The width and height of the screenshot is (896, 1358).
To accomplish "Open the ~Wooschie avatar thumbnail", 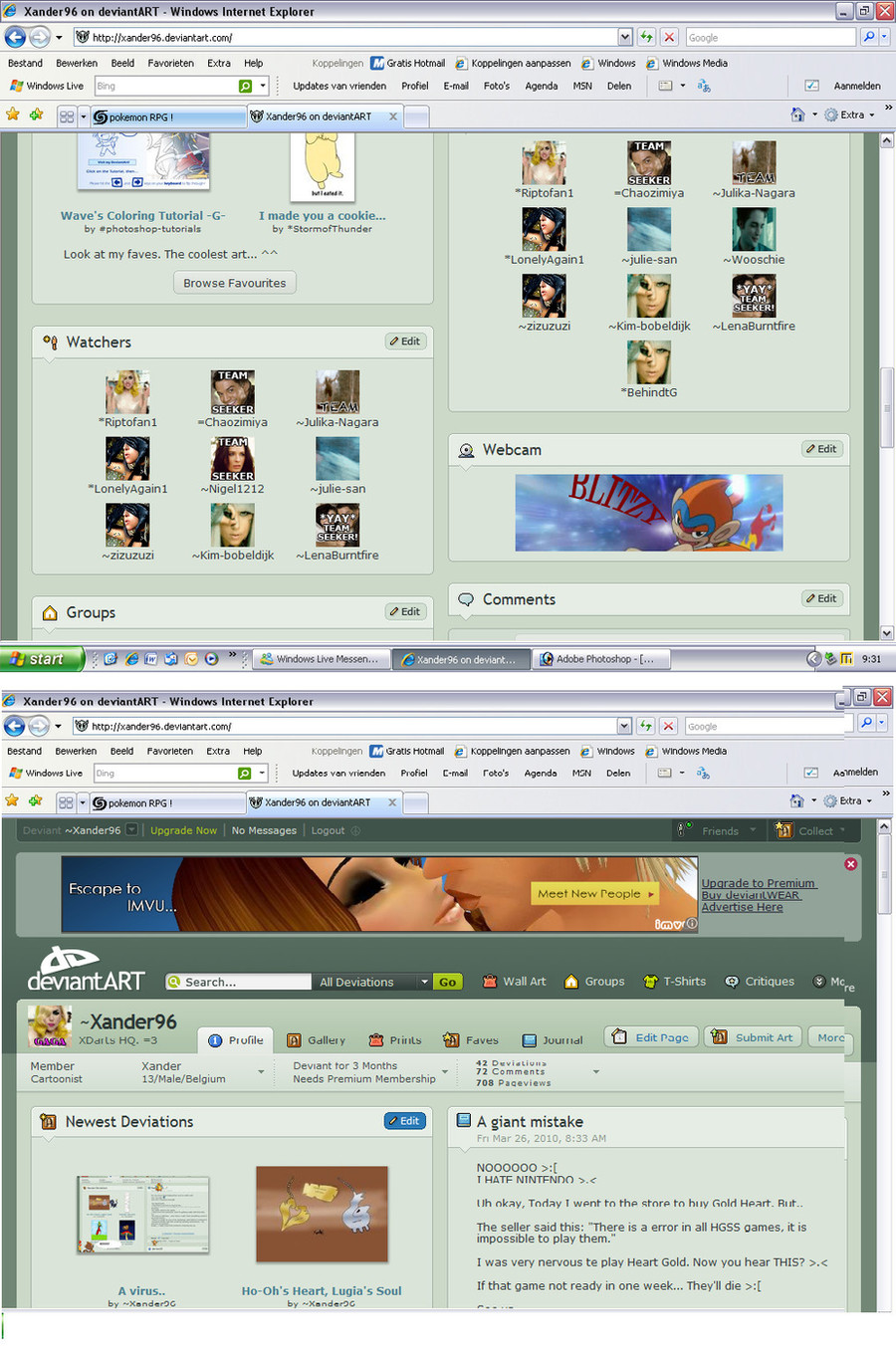I will tap(754, 230).
